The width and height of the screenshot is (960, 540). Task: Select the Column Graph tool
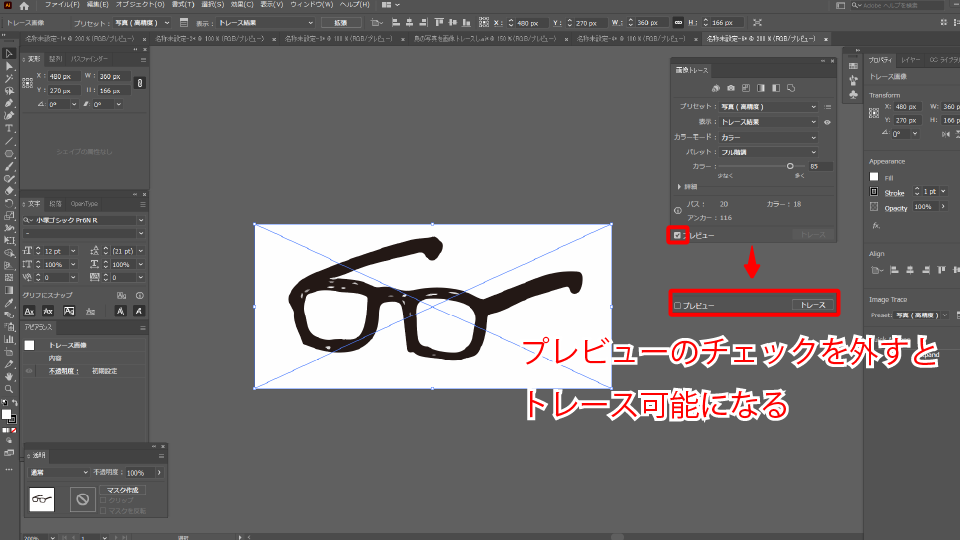pyautogui.click(x=9, y=339)
